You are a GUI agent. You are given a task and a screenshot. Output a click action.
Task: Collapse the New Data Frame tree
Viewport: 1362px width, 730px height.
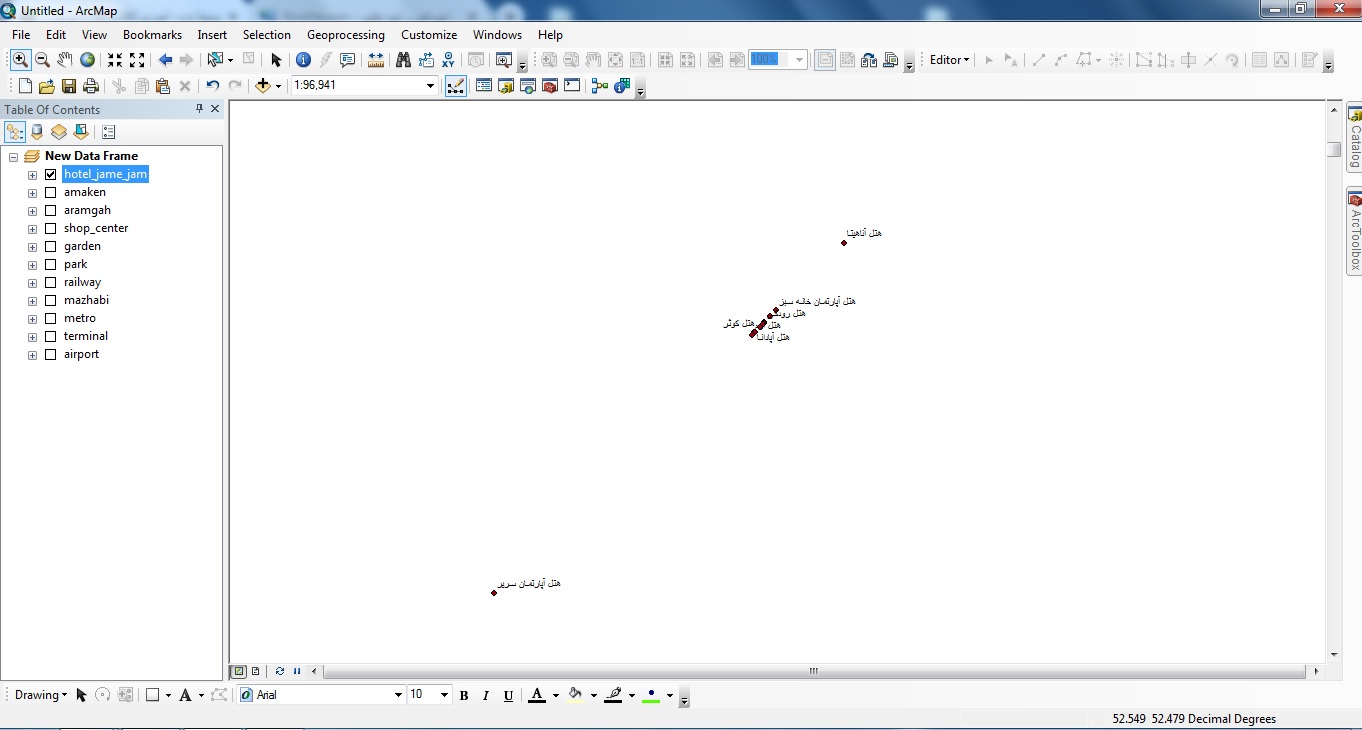pos(14,157)
